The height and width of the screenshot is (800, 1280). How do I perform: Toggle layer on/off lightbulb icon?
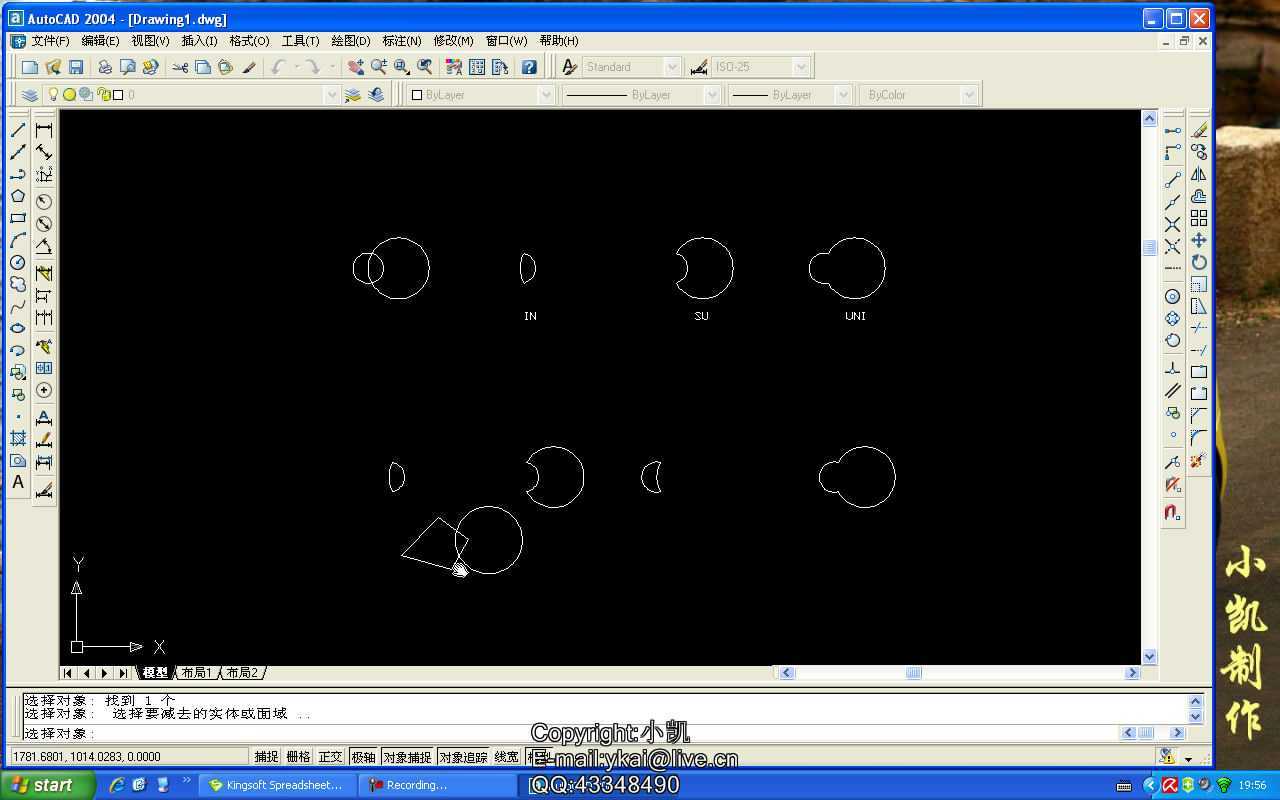[x=54, y=95]
